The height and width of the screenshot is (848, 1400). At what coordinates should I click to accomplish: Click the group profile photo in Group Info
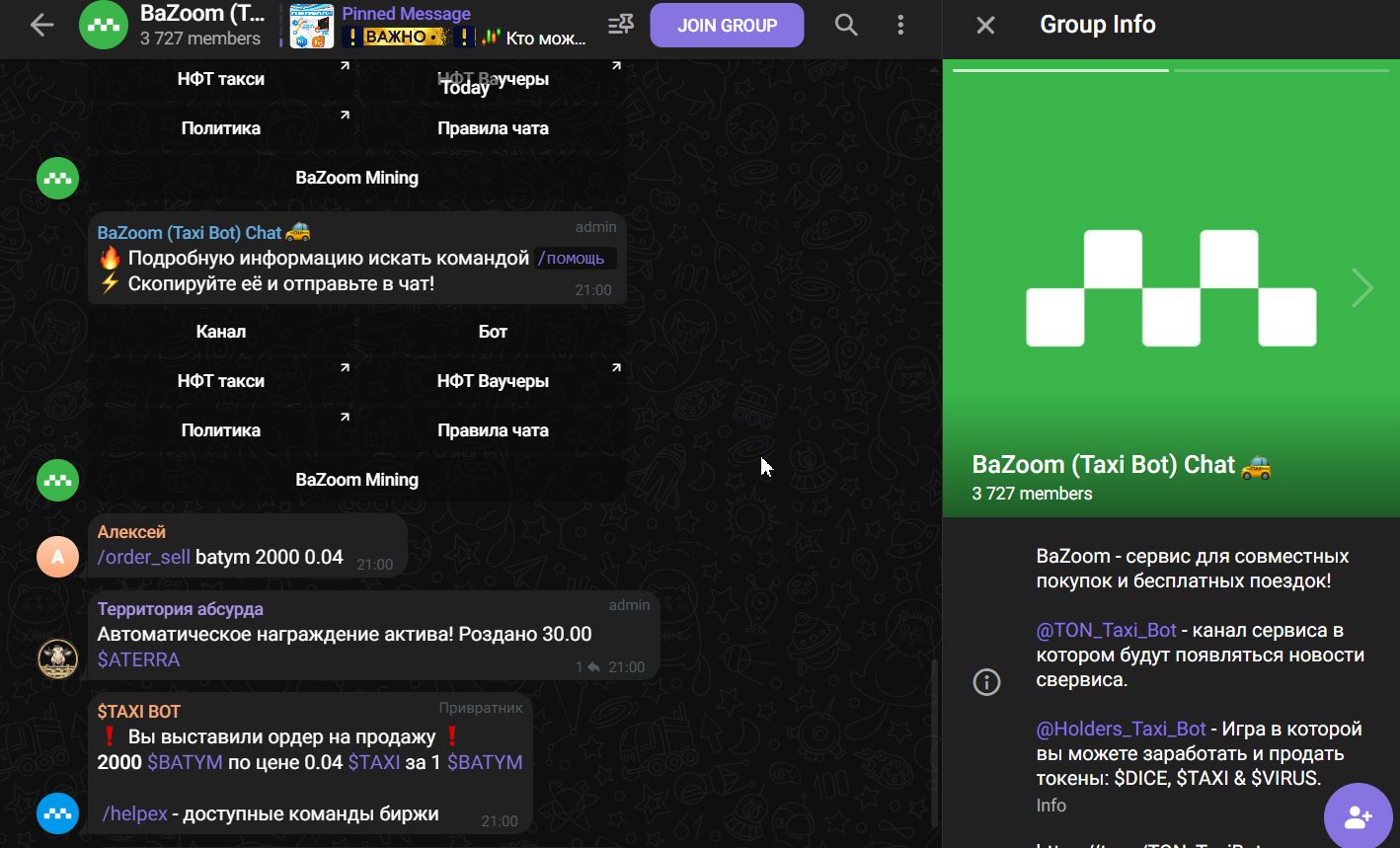[1171, 288]
